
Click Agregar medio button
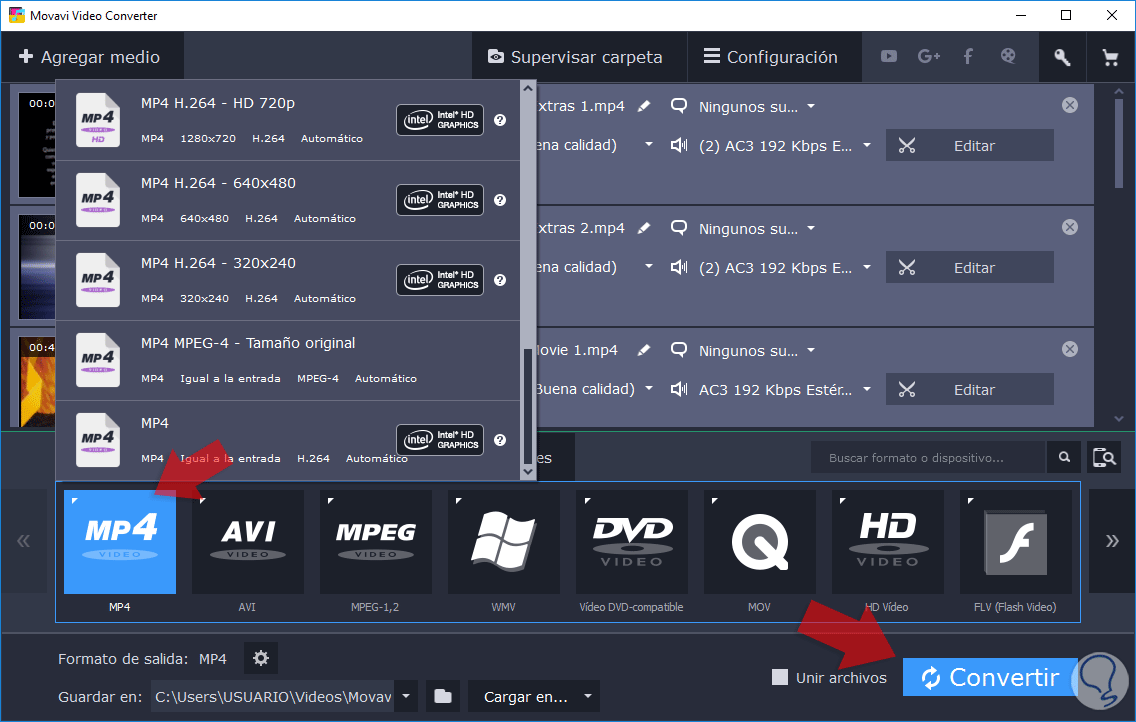point(90,57)
